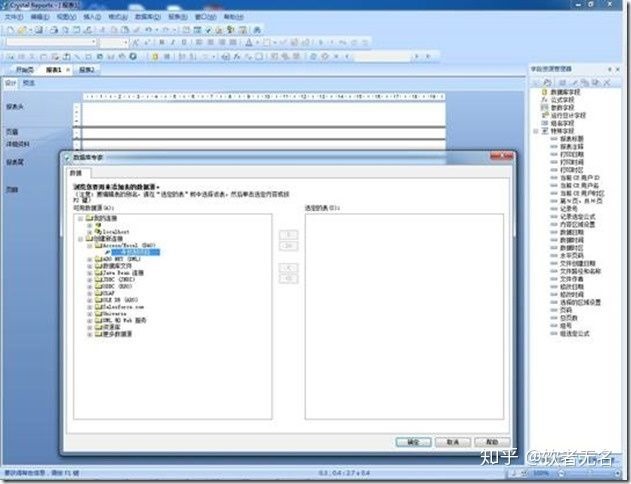The height and width of the screenshot is (484, 631).
Task: Click the remove all << button
Action: 289,278
